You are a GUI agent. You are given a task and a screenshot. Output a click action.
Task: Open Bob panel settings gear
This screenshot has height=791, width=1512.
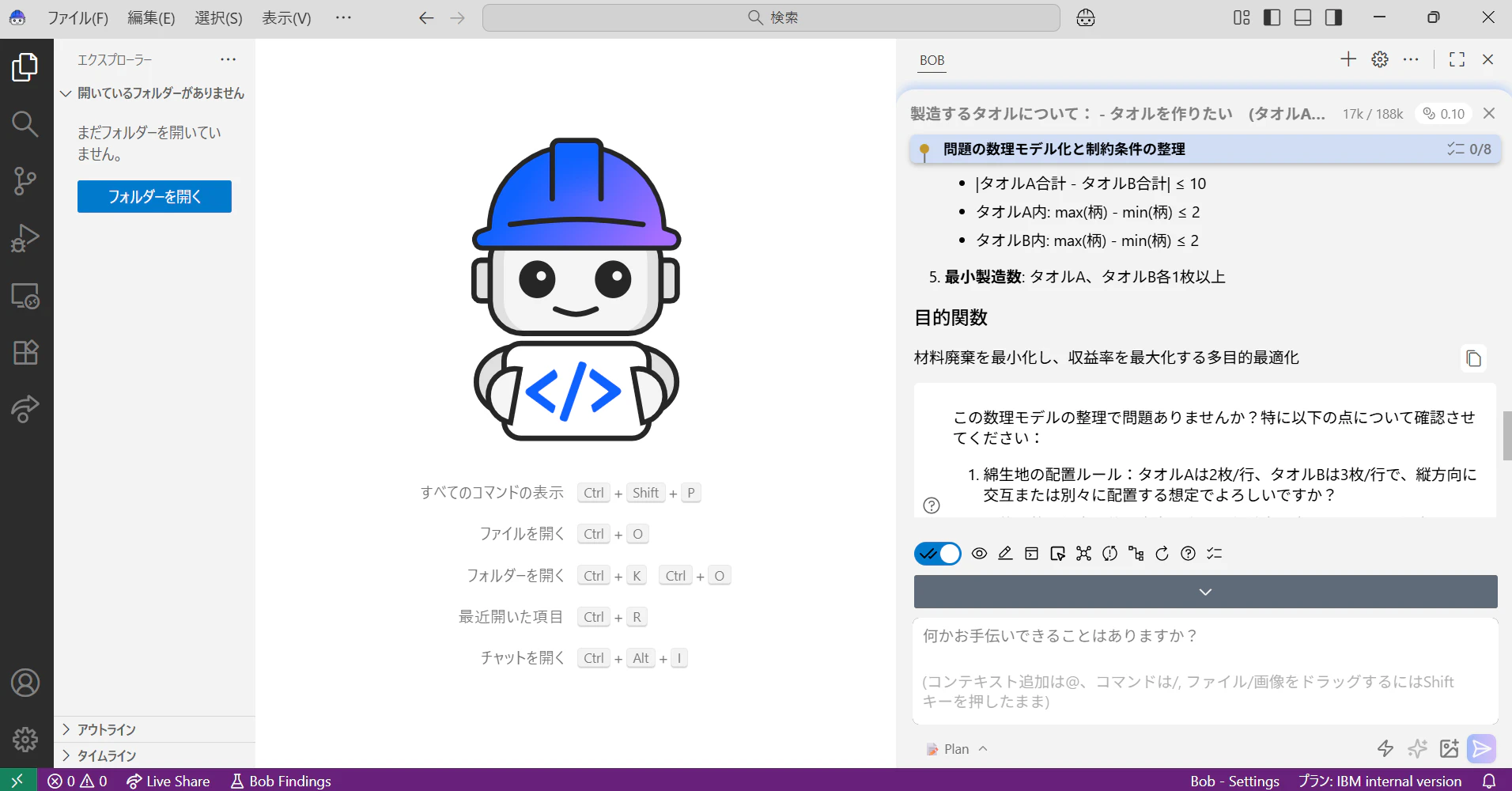tap(1380, 59)
